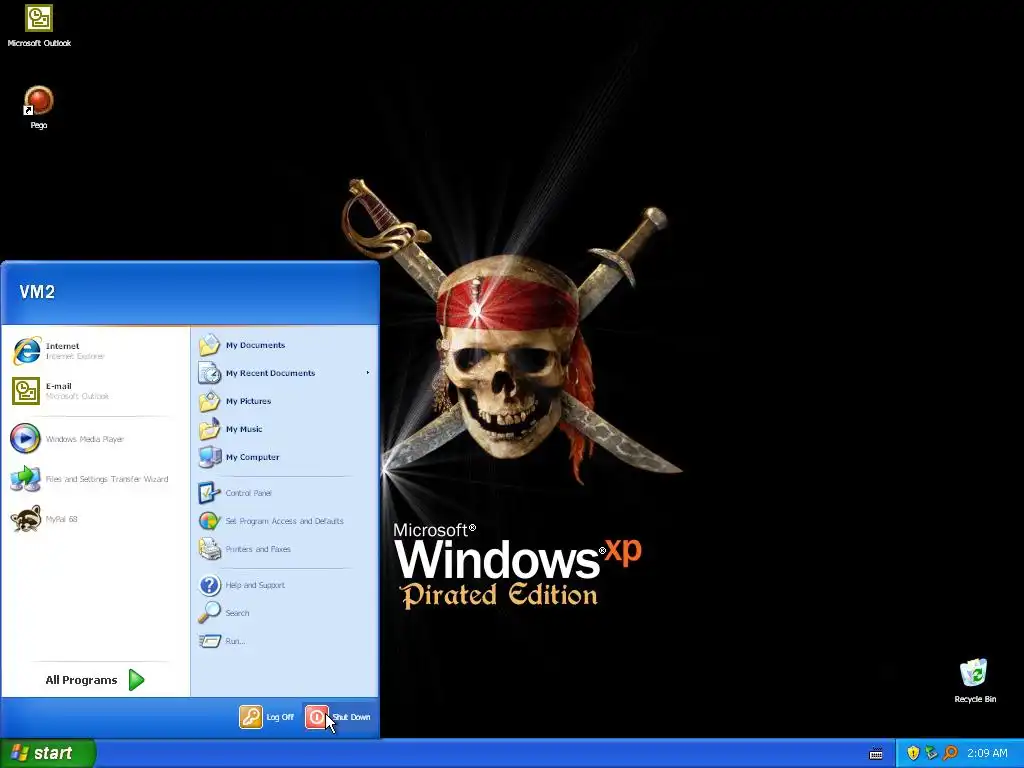Launch MyPal 68 browser
The image size is (1024, 768).
click(x=95, y=519)
